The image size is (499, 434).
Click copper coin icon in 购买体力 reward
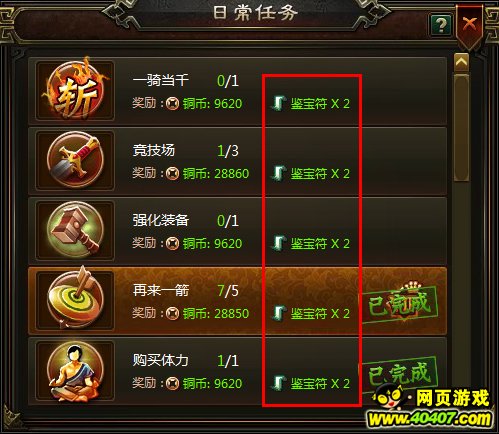click(x=173, y=384)
